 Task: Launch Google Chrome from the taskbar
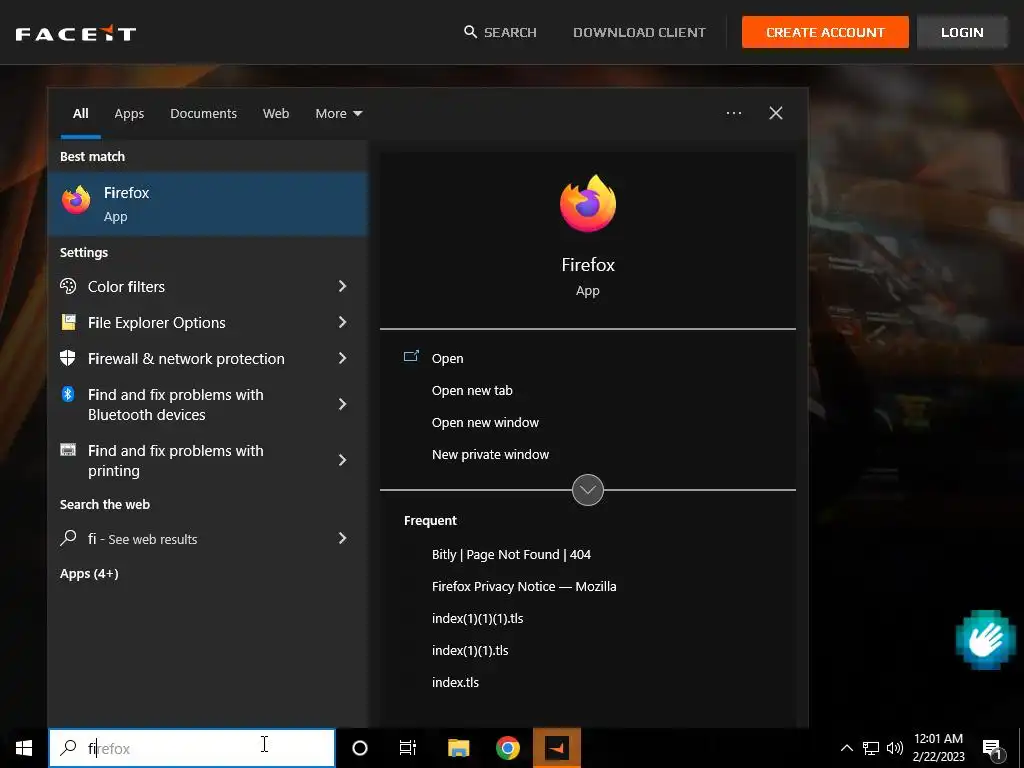click(x=507, y=748)
